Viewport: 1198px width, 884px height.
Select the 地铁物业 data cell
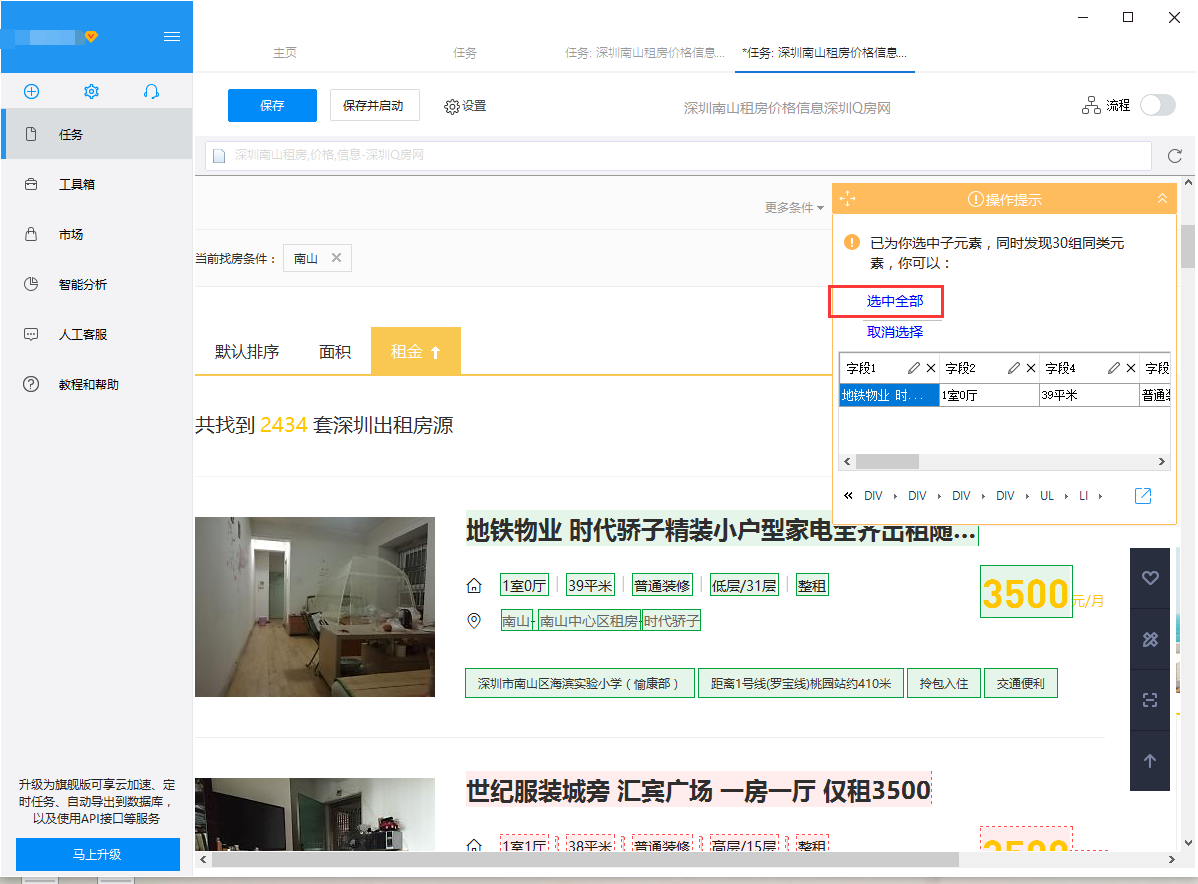(x=889, y=395)
